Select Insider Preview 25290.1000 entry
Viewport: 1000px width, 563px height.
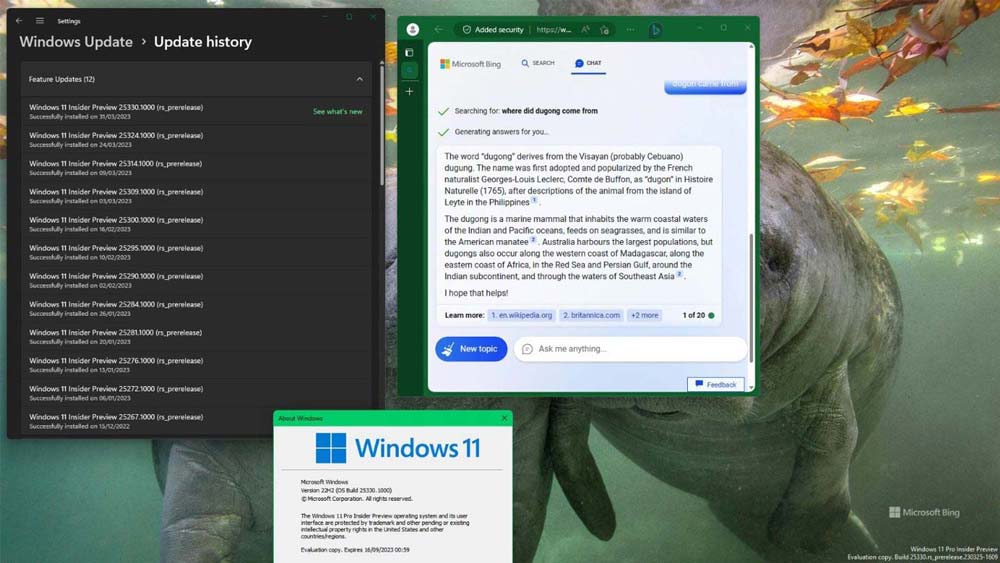[196, 280]
